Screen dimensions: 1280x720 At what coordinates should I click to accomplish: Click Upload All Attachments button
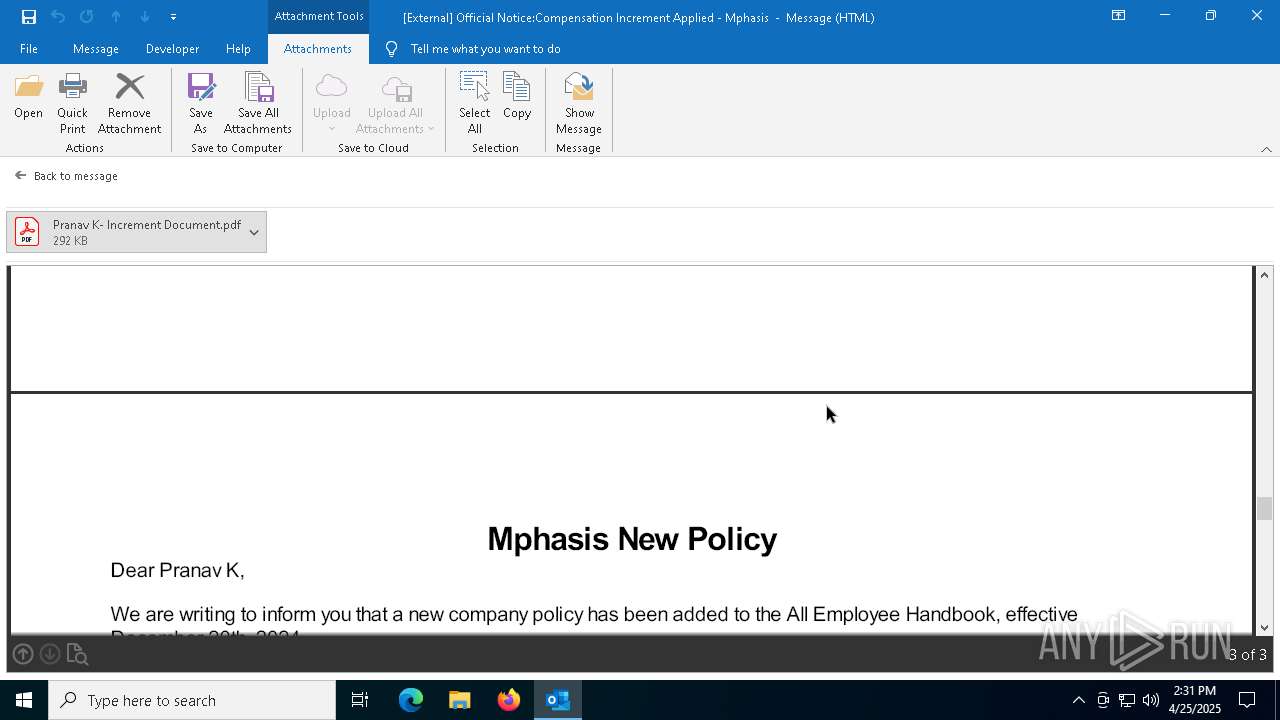point(396,104)
